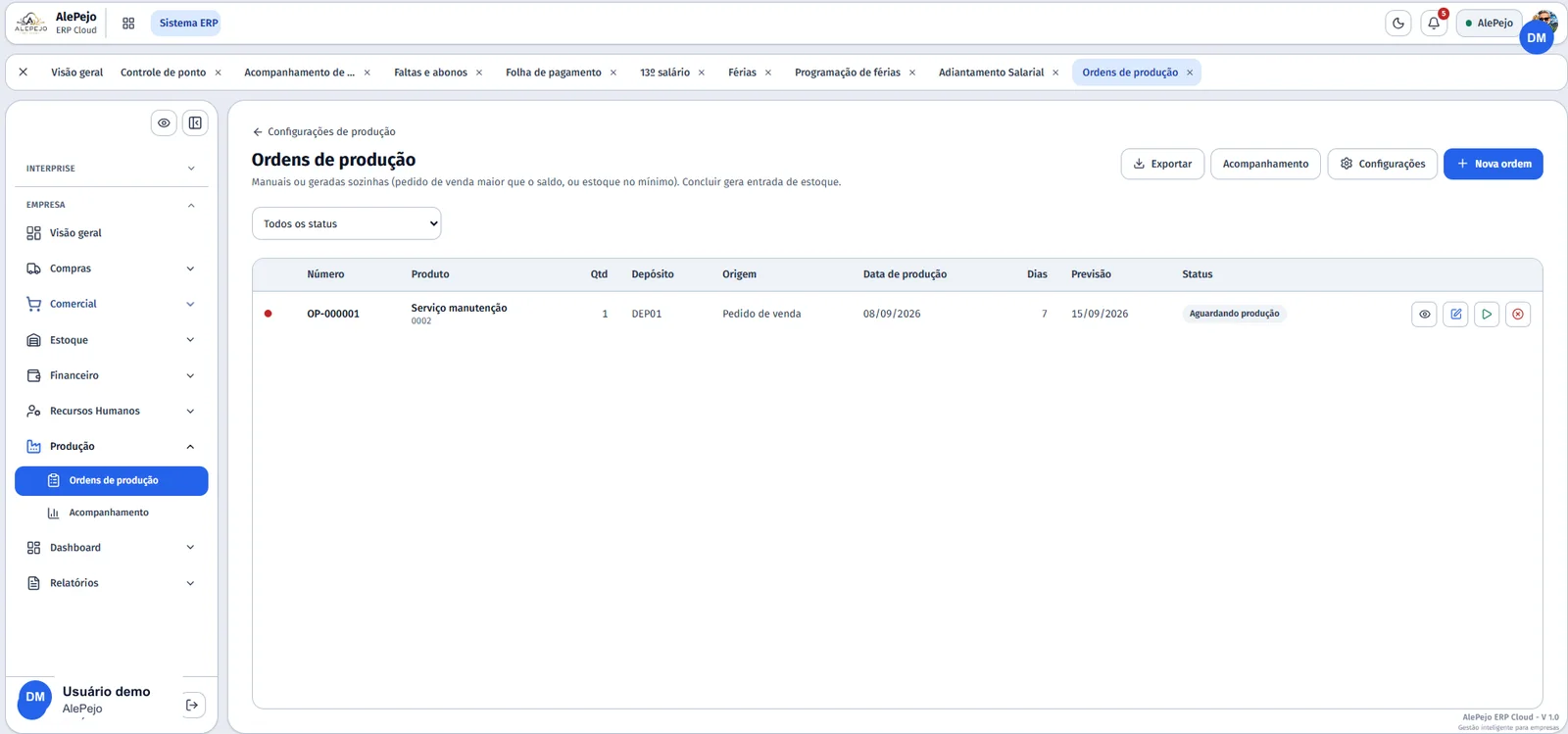This screenshot has height=734, width=1568.
Task: Switch to Faltas e abonos tab
Action: coord(430,73)
